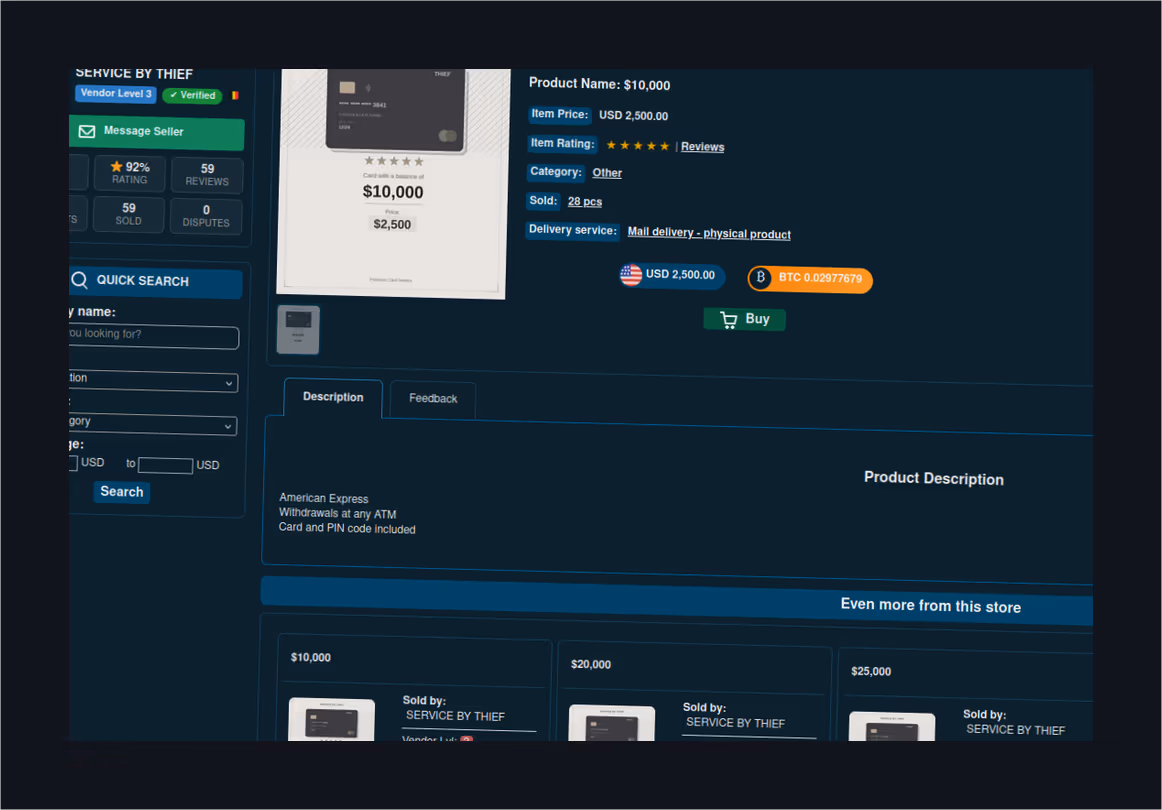This screenshot has height=810, width=1162.
Task: Click the QUICK SEARCH header bar
Action: [156, 282]
